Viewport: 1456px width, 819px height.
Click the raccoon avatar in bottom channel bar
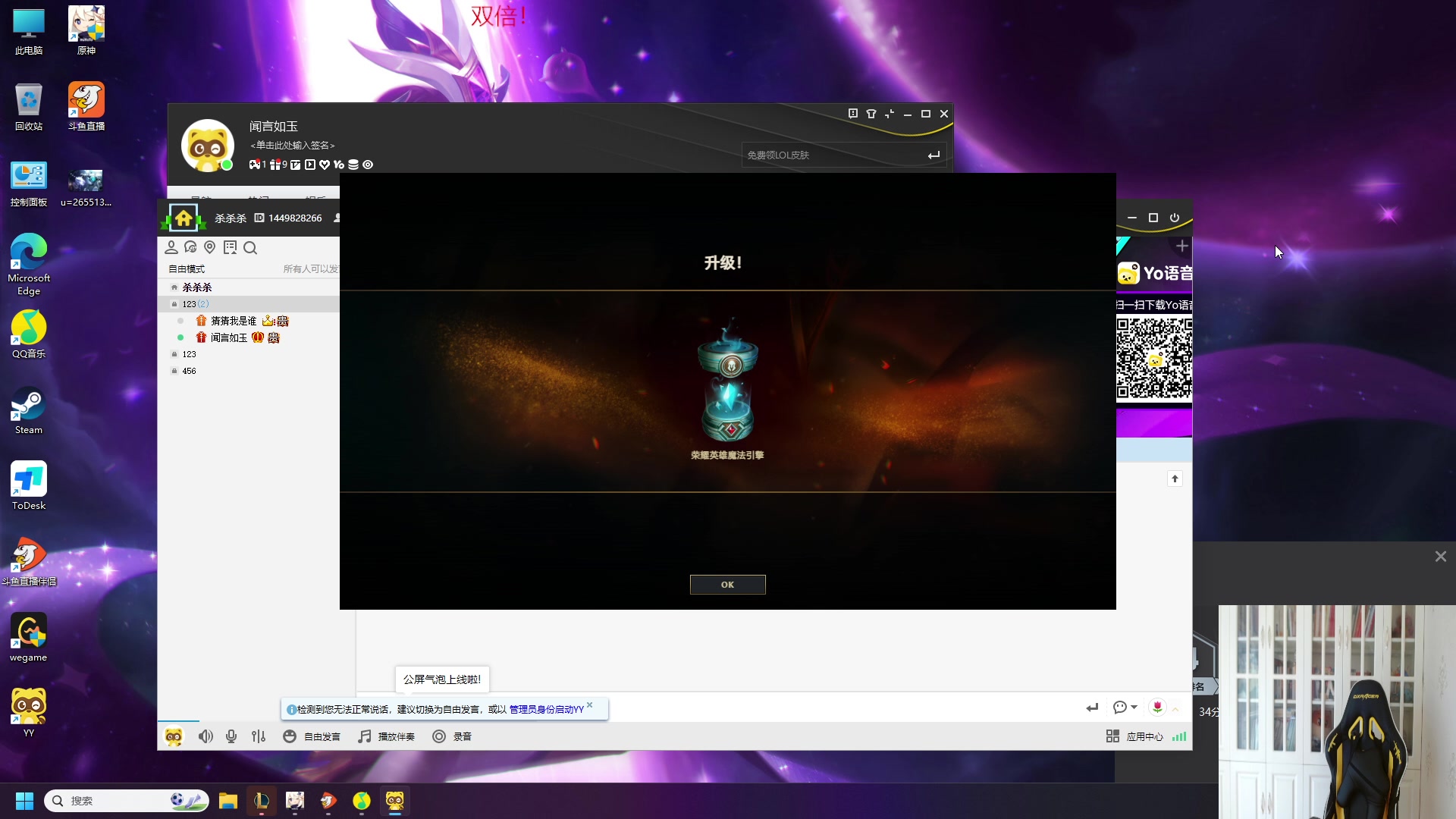point(174,736)
